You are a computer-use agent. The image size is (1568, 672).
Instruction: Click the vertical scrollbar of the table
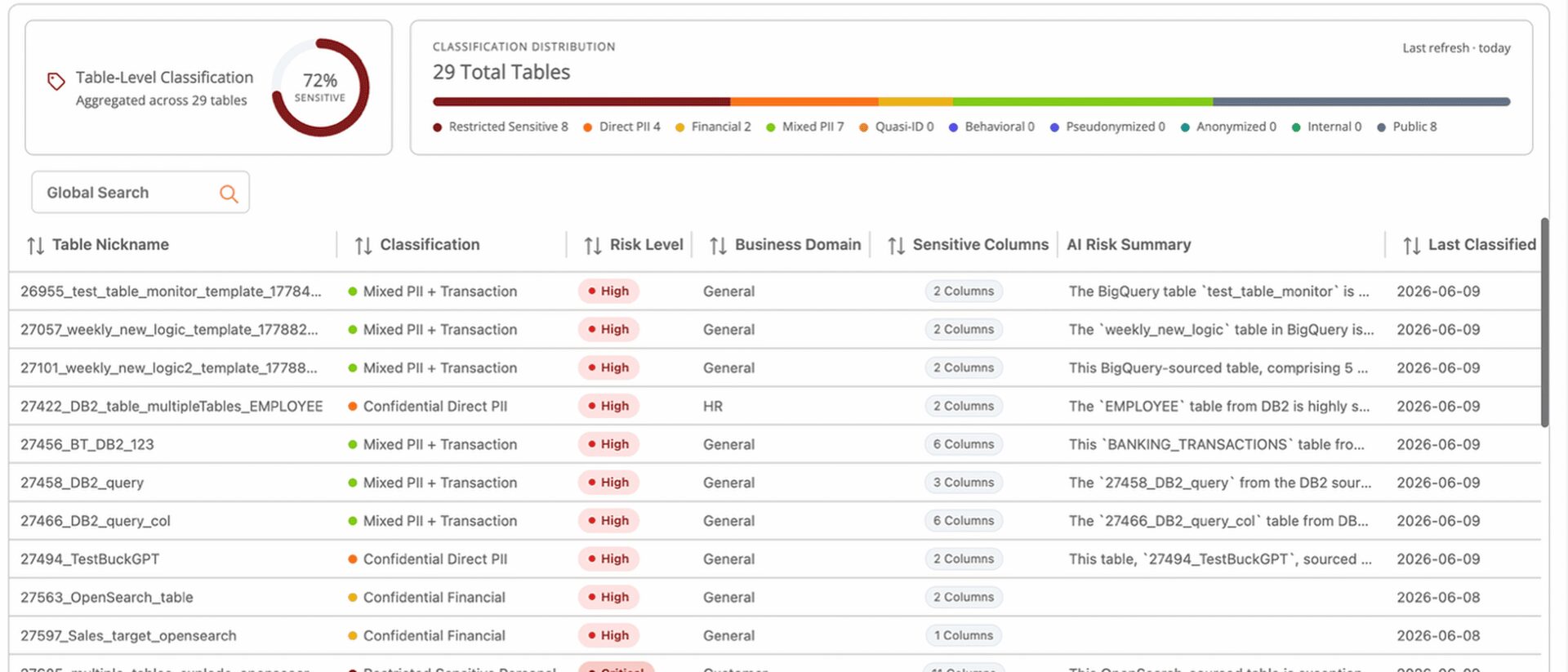1544,323
